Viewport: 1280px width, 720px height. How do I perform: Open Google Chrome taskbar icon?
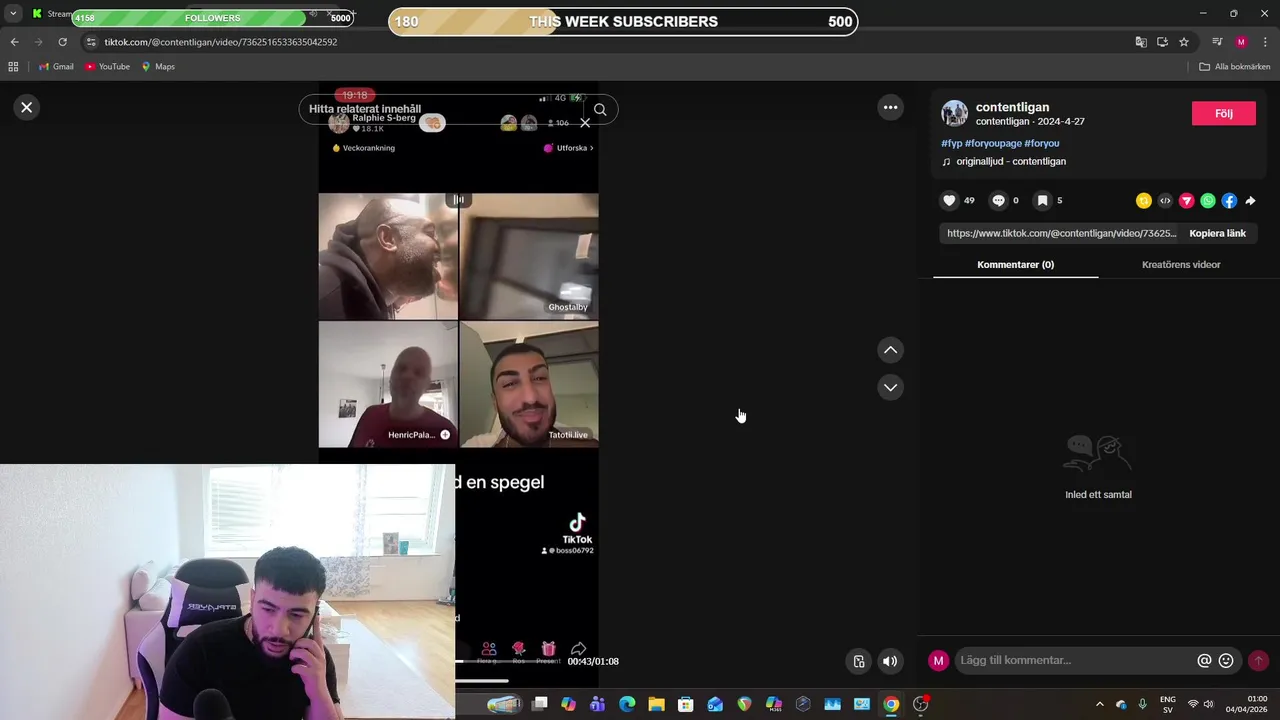891,704
